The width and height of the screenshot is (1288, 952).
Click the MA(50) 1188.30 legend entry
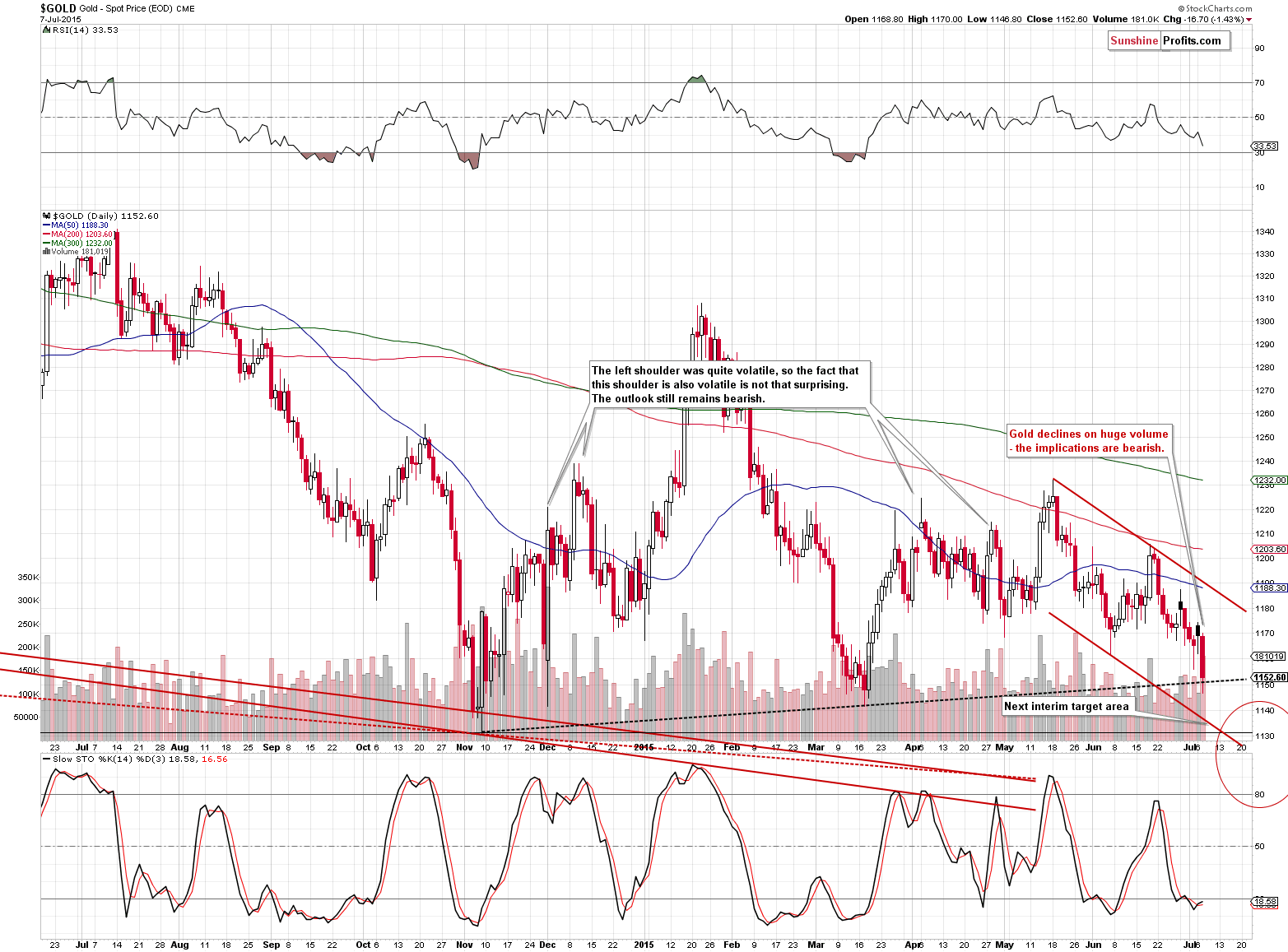(x=80, y=225)
